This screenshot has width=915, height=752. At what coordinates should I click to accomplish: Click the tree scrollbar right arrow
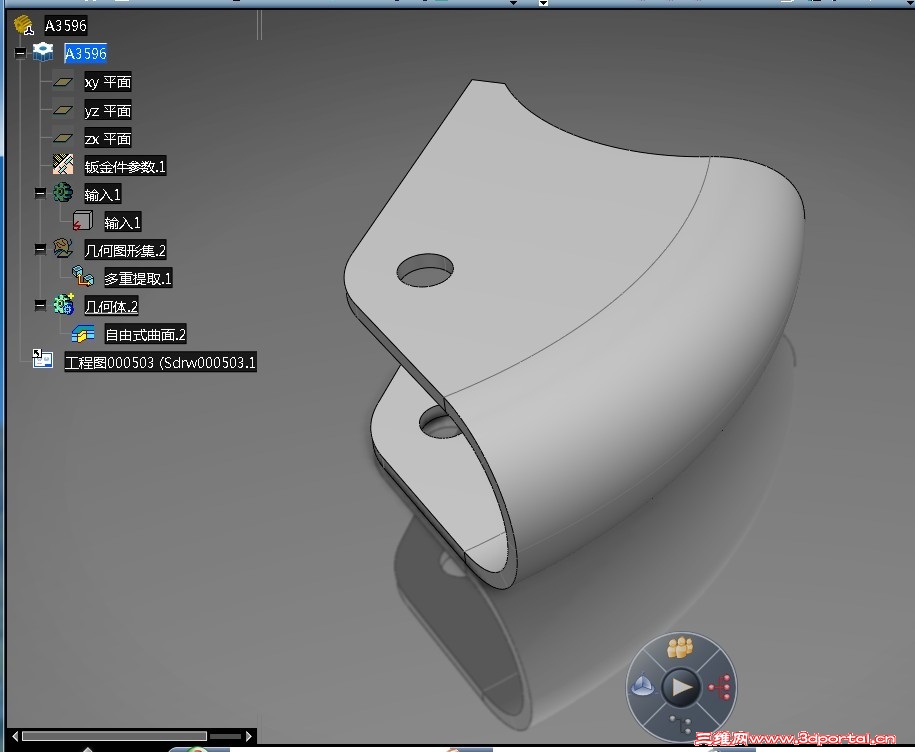[x=249, y=736]
